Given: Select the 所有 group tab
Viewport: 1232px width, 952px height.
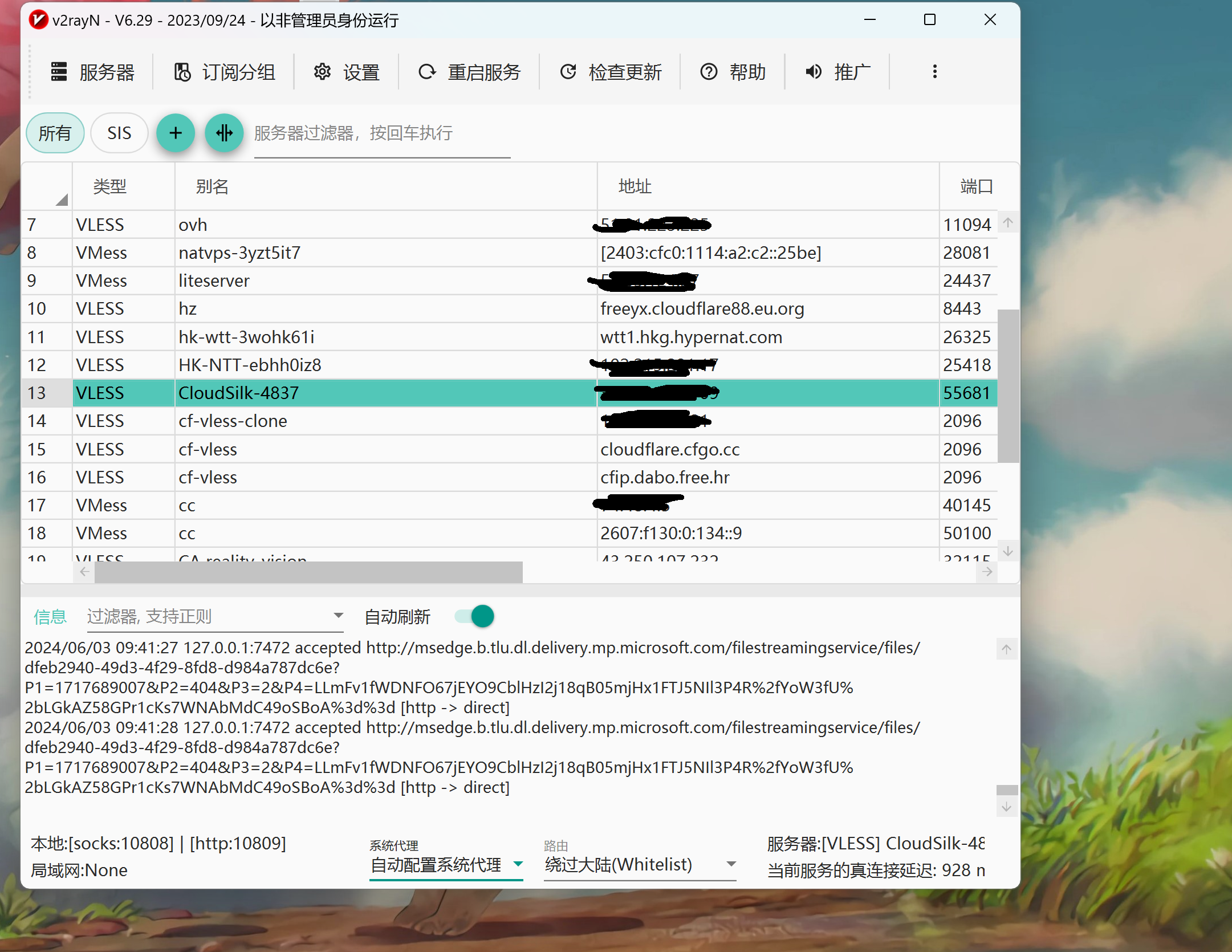Looking at the screenshot, I should coord(55,133).
